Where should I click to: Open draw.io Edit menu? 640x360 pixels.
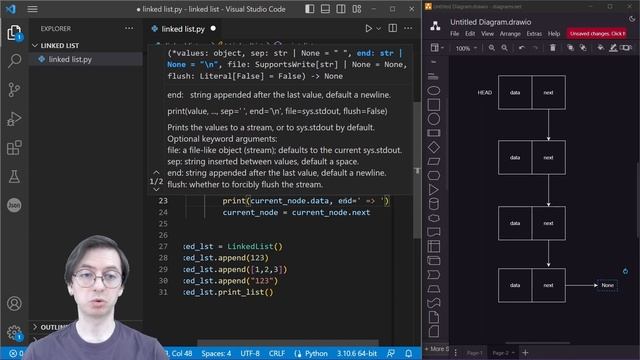470,34
